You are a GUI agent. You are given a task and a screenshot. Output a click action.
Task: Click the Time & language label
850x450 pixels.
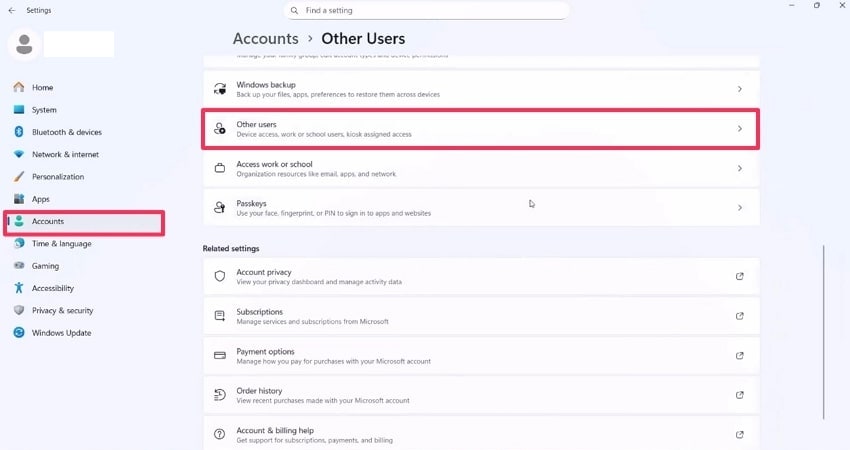(61, 243)
